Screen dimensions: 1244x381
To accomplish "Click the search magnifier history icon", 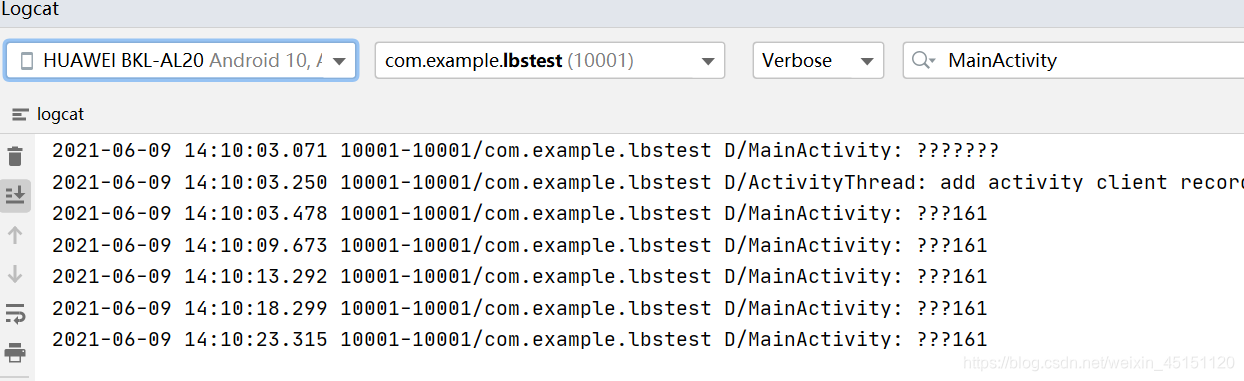I will [923, 61].
